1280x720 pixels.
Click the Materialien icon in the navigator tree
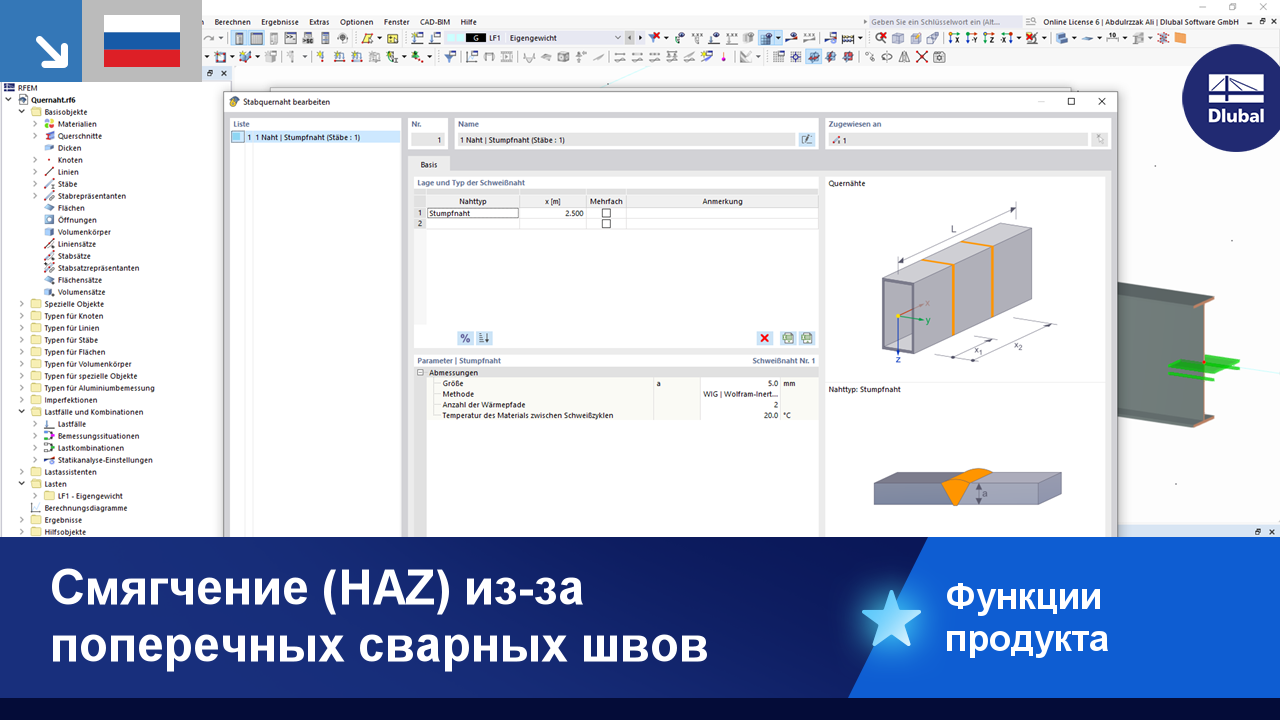(49, 124)
